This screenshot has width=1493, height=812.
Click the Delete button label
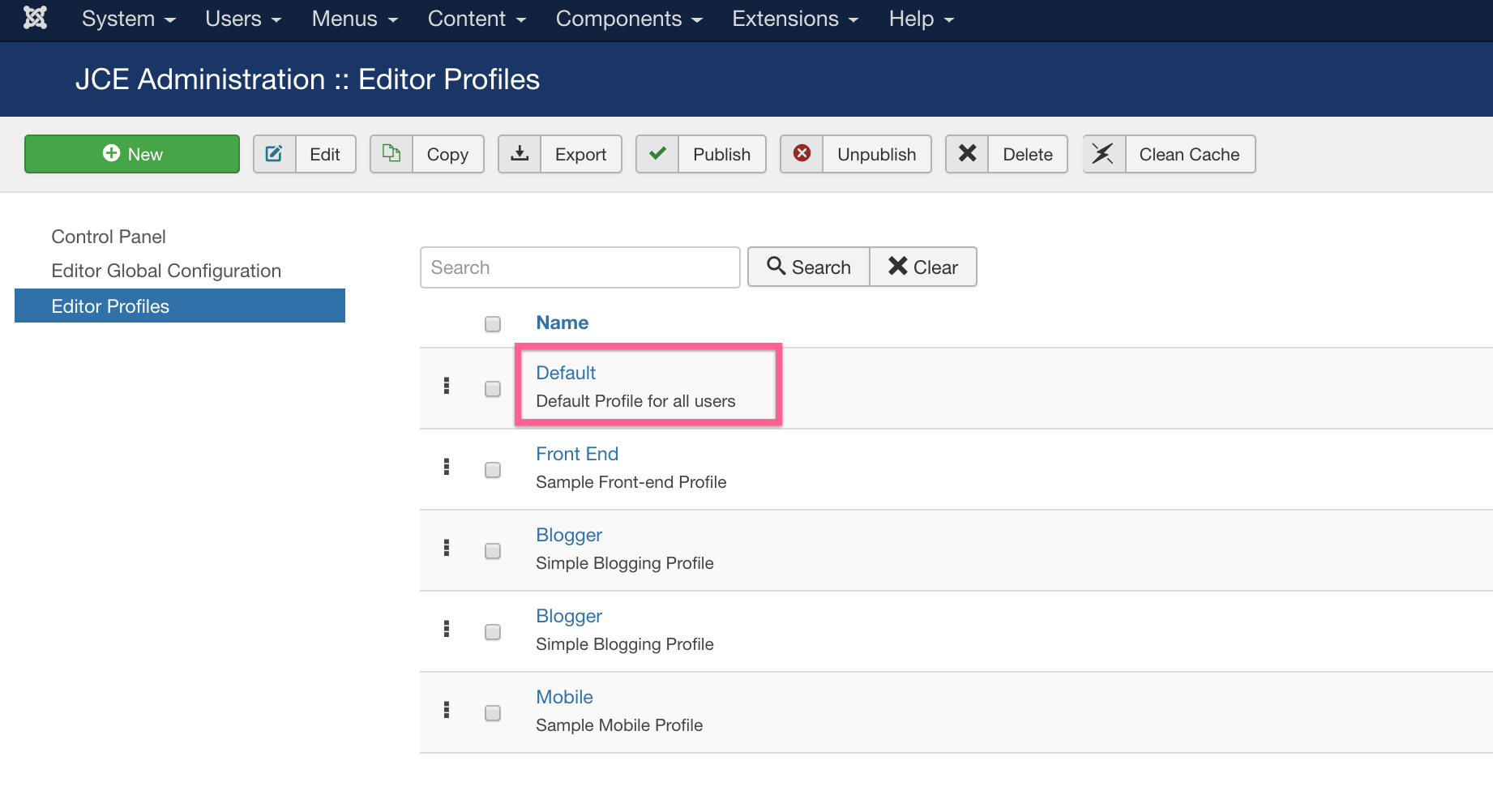coord(1028,154)
